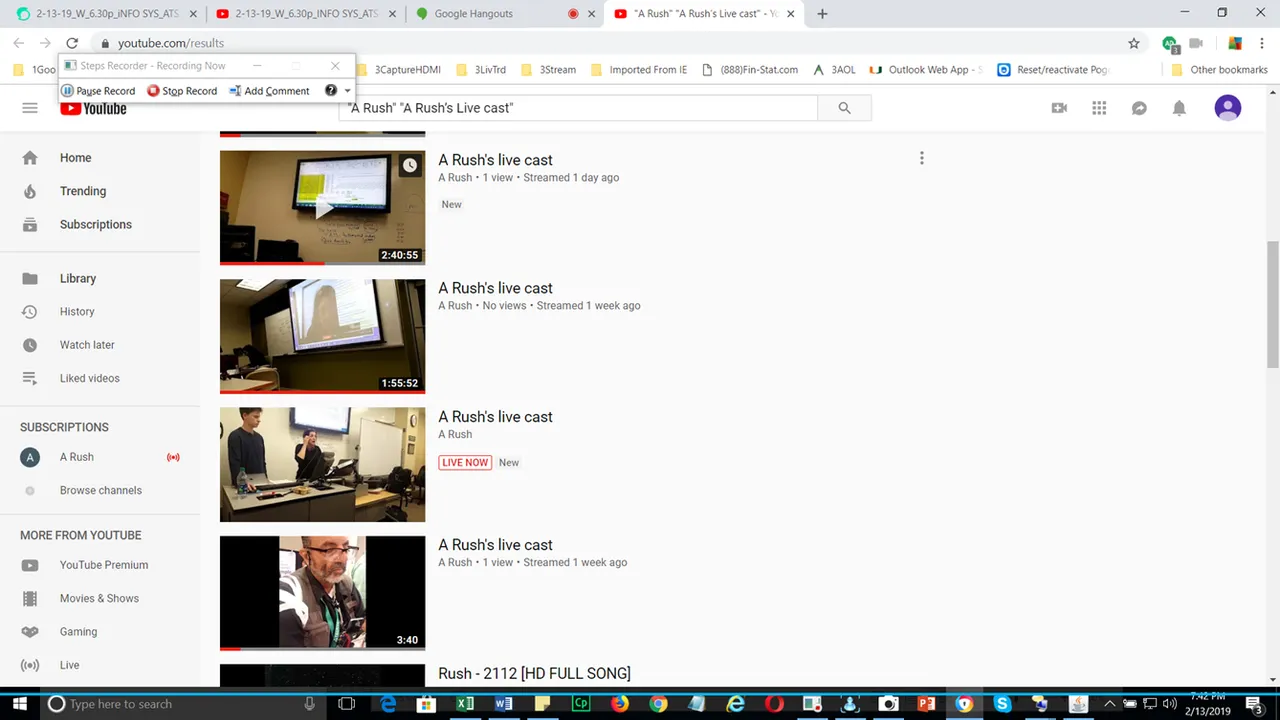Open the create video camera icon
1280x720 pixels.
(1059, 108)
